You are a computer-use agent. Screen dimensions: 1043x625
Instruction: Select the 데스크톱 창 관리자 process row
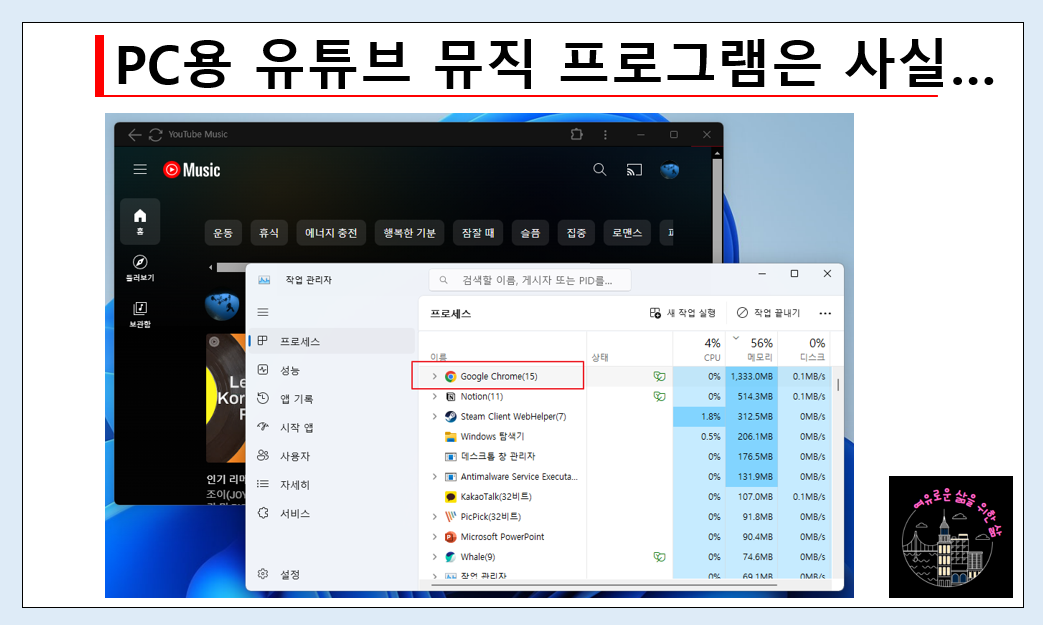coord(625,457)
